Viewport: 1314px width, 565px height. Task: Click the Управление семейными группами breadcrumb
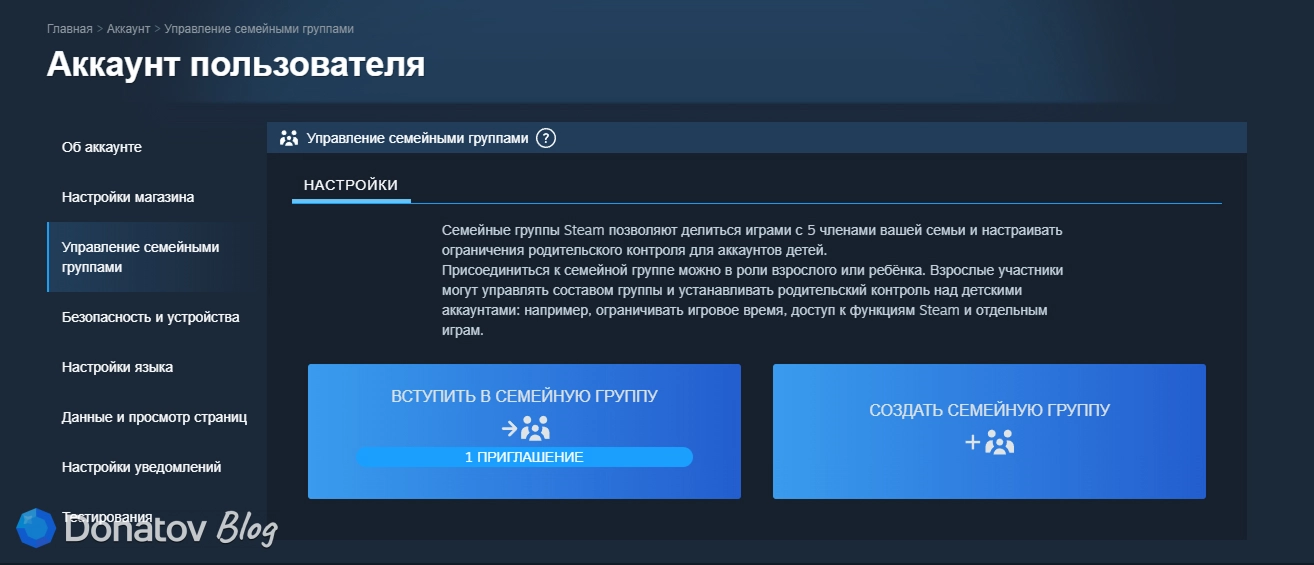[259, 29]
